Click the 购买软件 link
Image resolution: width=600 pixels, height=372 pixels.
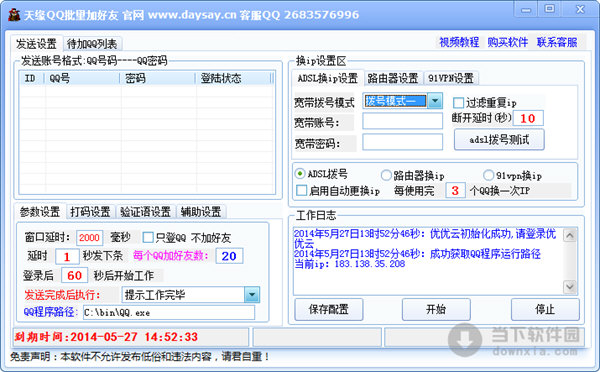click(508, 42)
